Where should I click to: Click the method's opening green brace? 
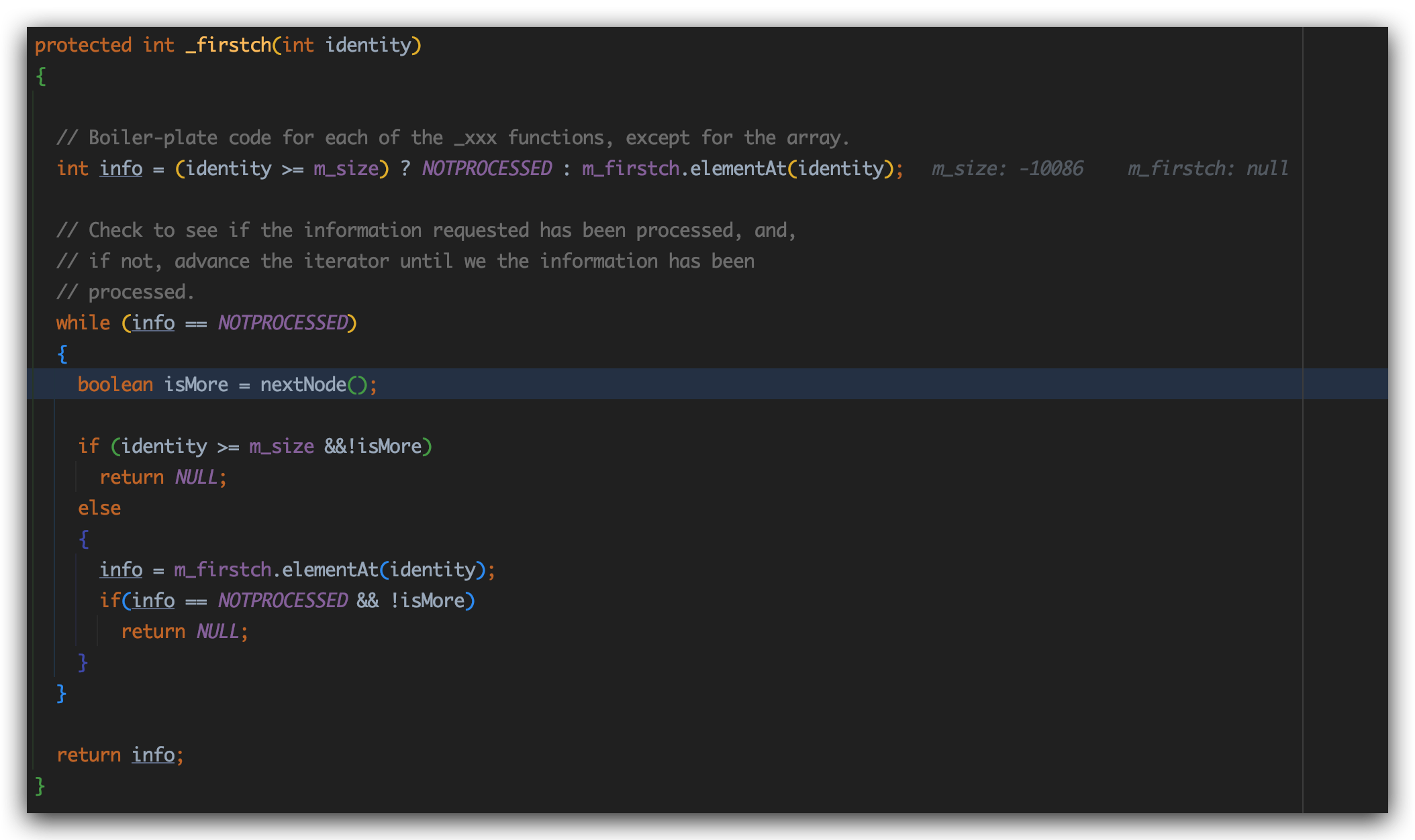tap(41, 76)
